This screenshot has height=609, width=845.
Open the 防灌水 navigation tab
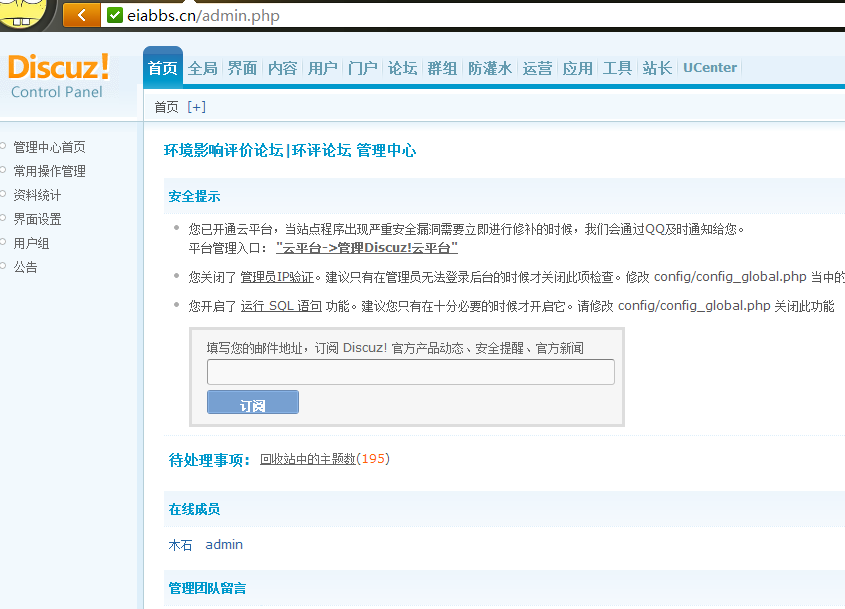tap(490, 68)
